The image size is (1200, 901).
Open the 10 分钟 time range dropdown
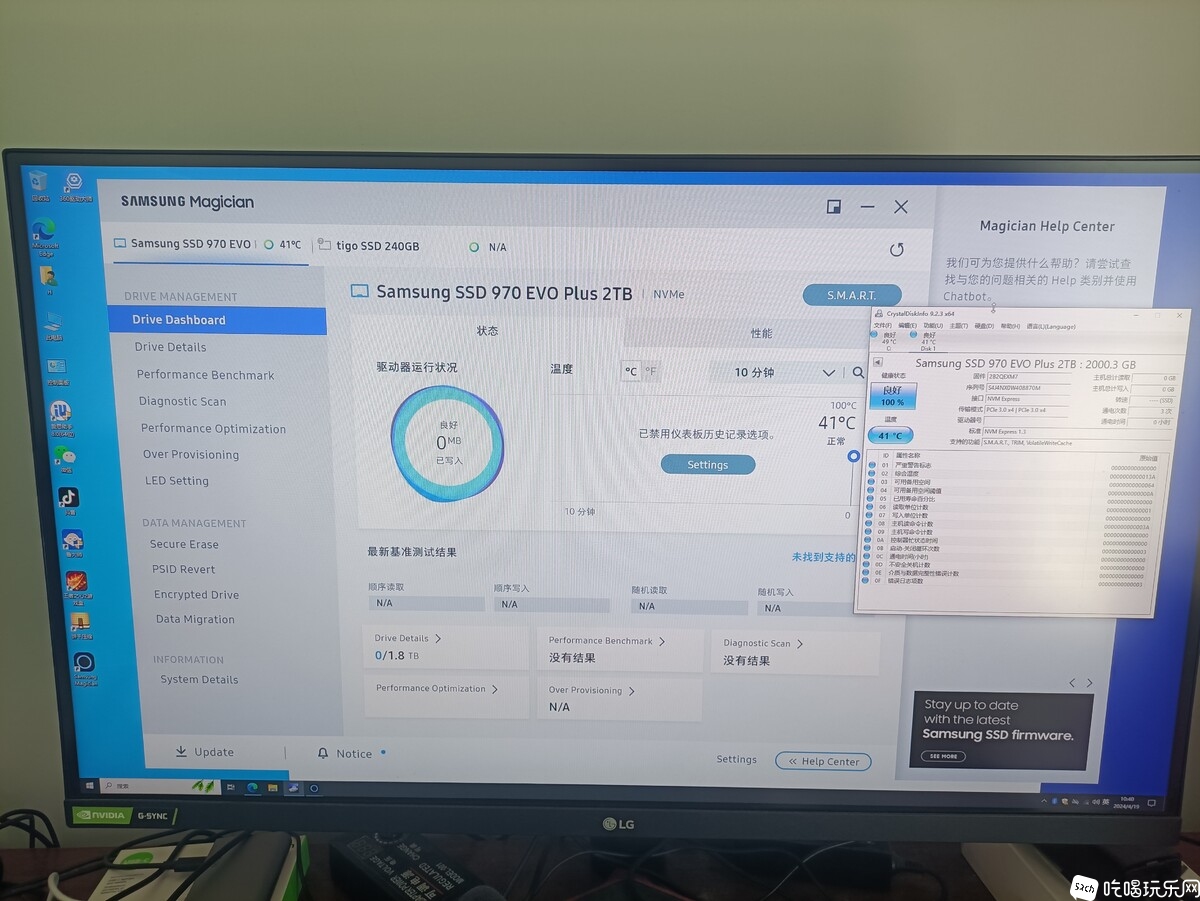[x=774, y=372]
